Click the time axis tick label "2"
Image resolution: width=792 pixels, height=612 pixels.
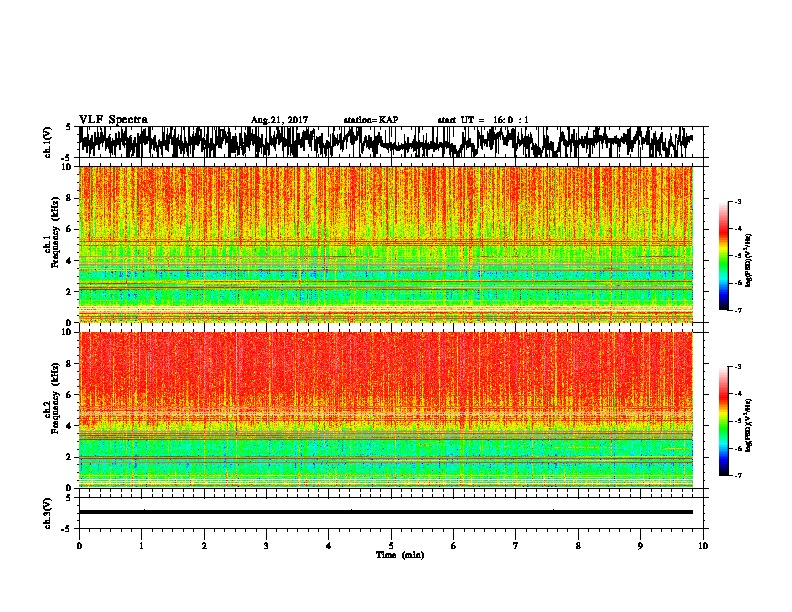click(x=204, y=546)
